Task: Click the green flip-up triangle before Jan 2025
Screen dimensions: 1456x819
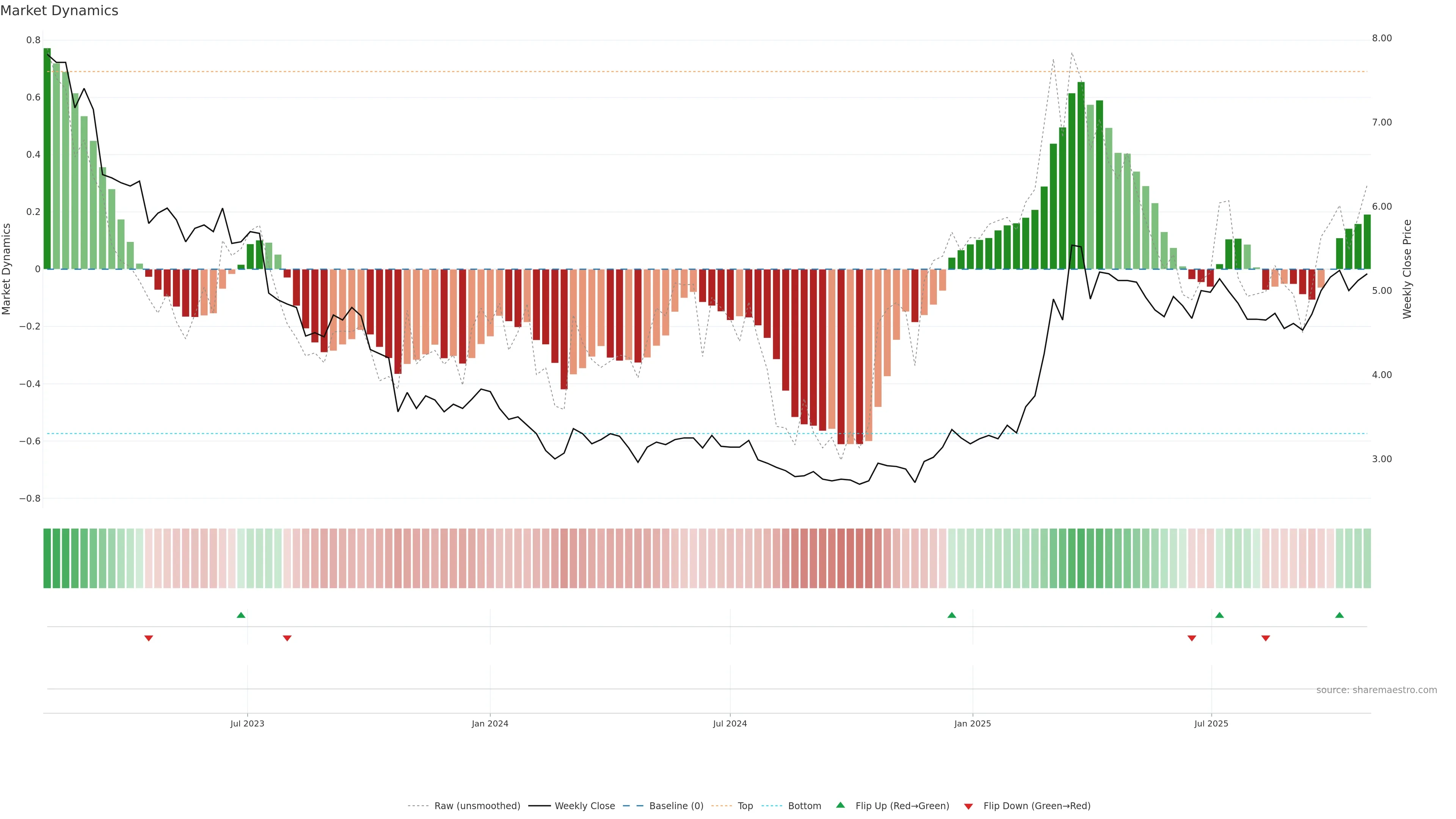Action: pyautogui.click(x=952, y=615)
